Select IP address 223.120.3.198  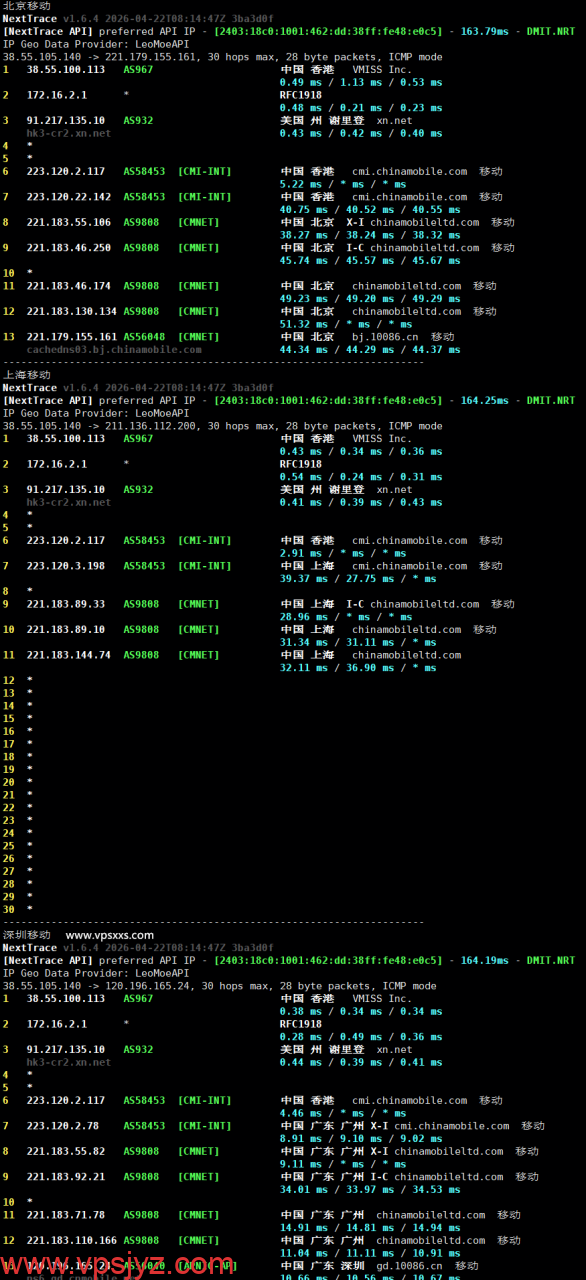coord(66,566)
